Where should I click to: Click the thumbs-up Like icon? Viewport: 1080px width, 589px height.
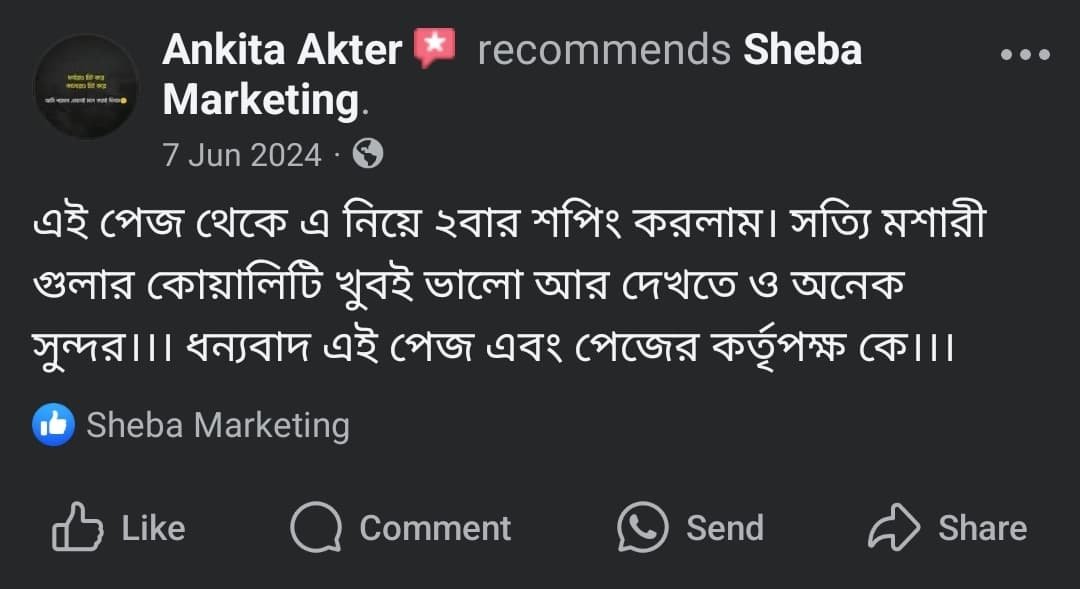(77, 527)
